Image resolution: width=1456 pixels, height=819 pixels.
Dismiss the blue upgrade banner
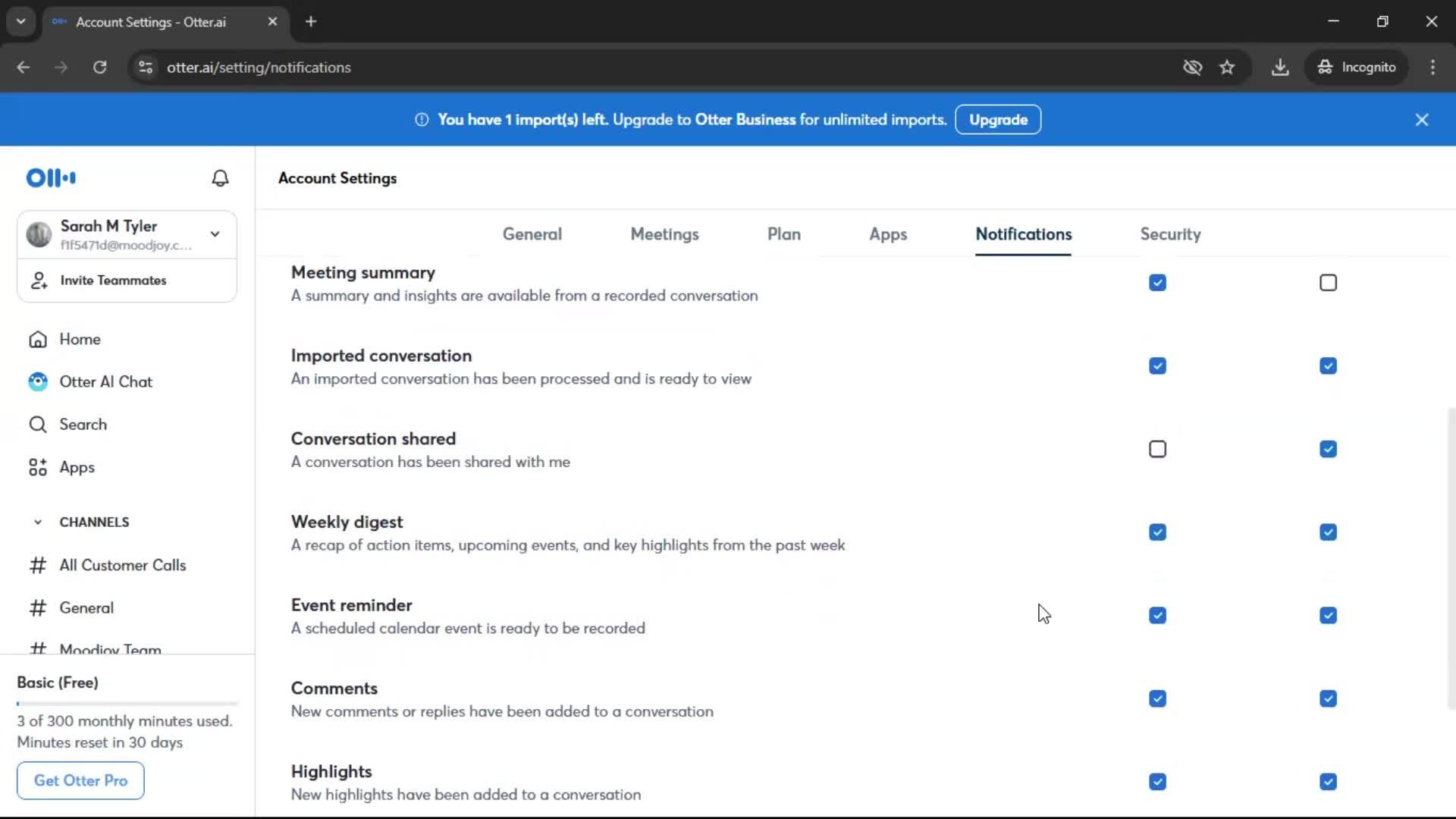tap(1422, 120)
